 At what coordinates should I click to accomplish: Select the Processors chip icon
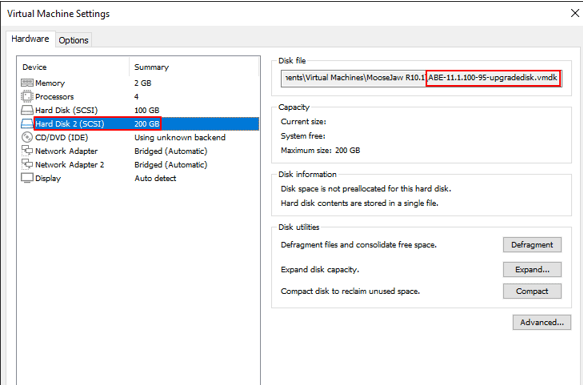(x=27, y=97)
